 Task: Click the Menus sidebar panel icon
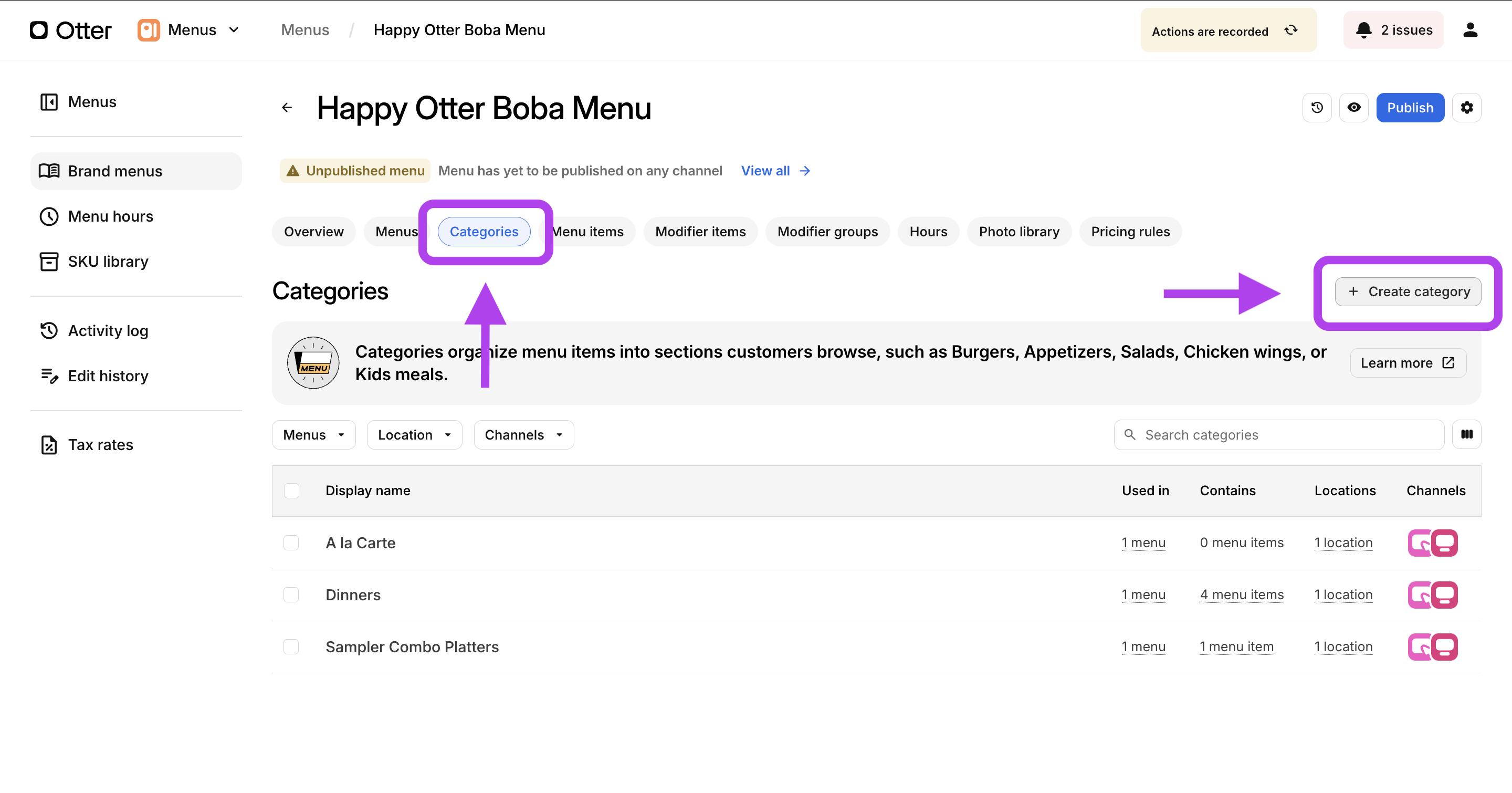point(49,102)
